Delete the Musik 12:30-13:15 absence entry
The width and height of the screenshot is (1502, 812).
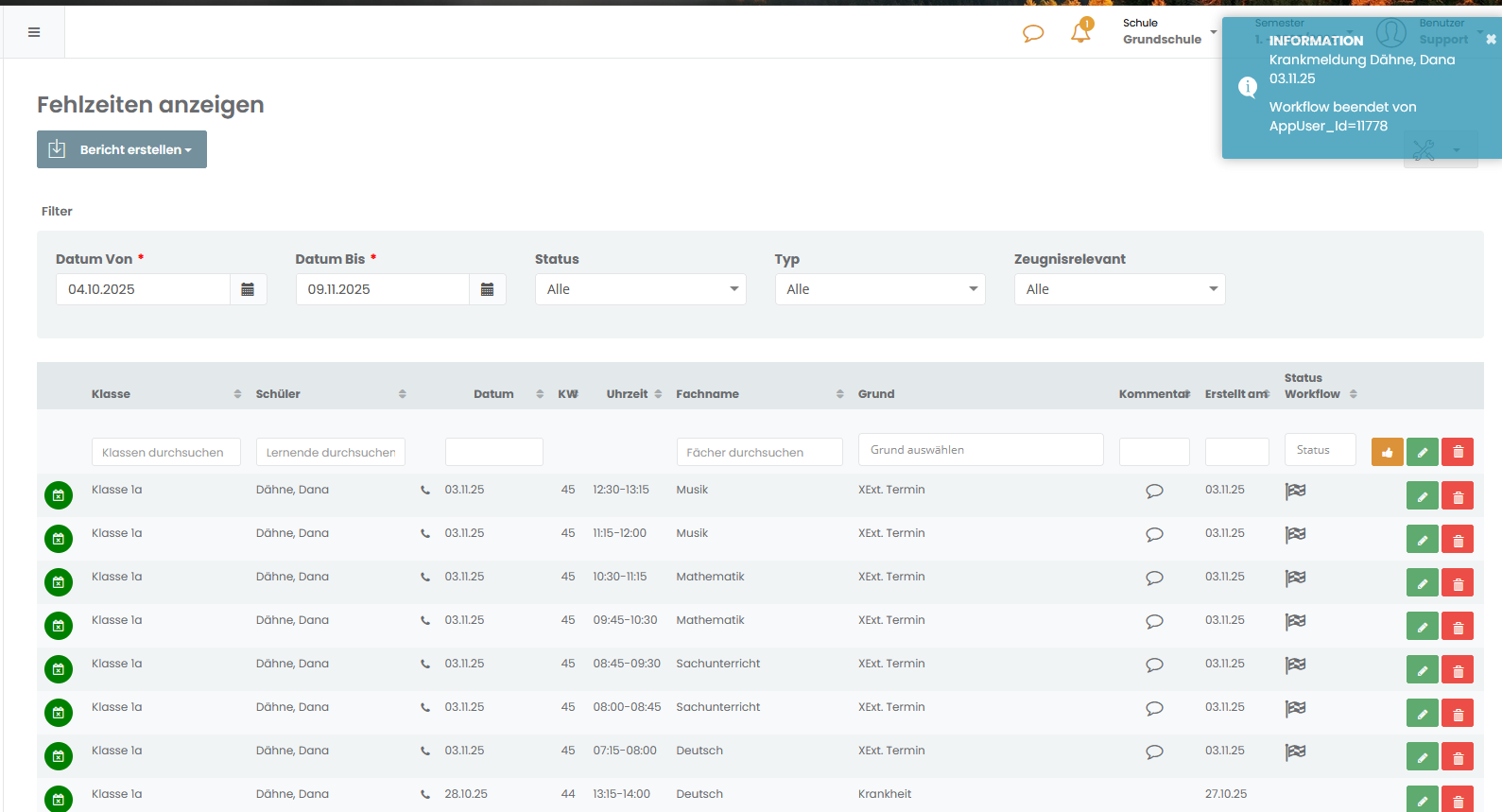[1458, 495]
